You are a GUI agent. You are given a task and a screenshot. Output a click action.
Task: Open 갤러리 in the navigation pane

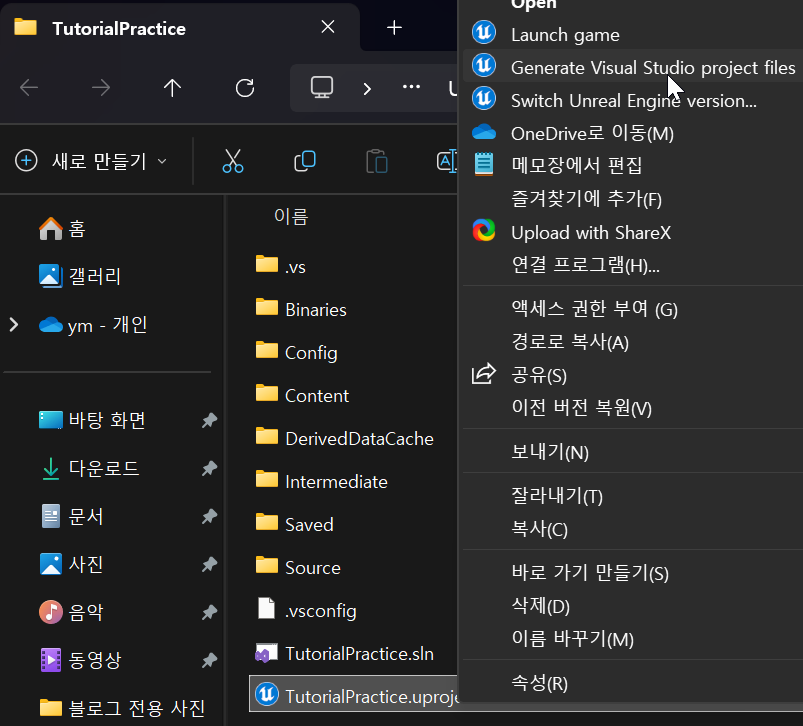pyautogui.click(x=80, y=276)
